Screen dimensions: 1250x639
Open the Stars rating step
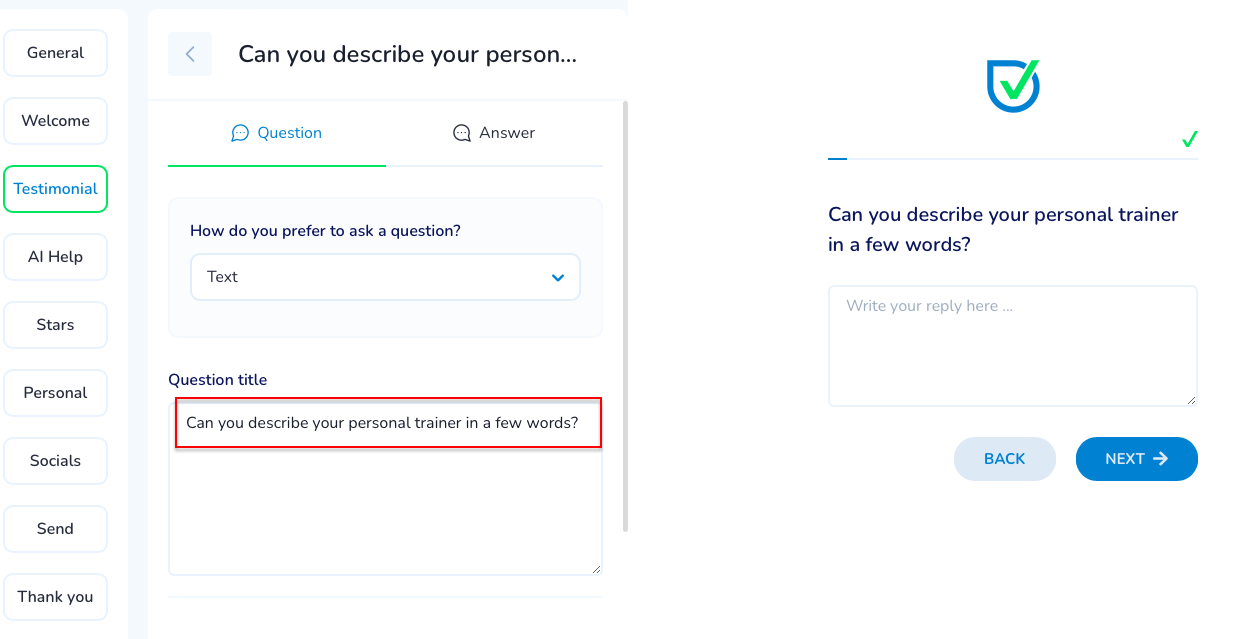pos(55,325)
